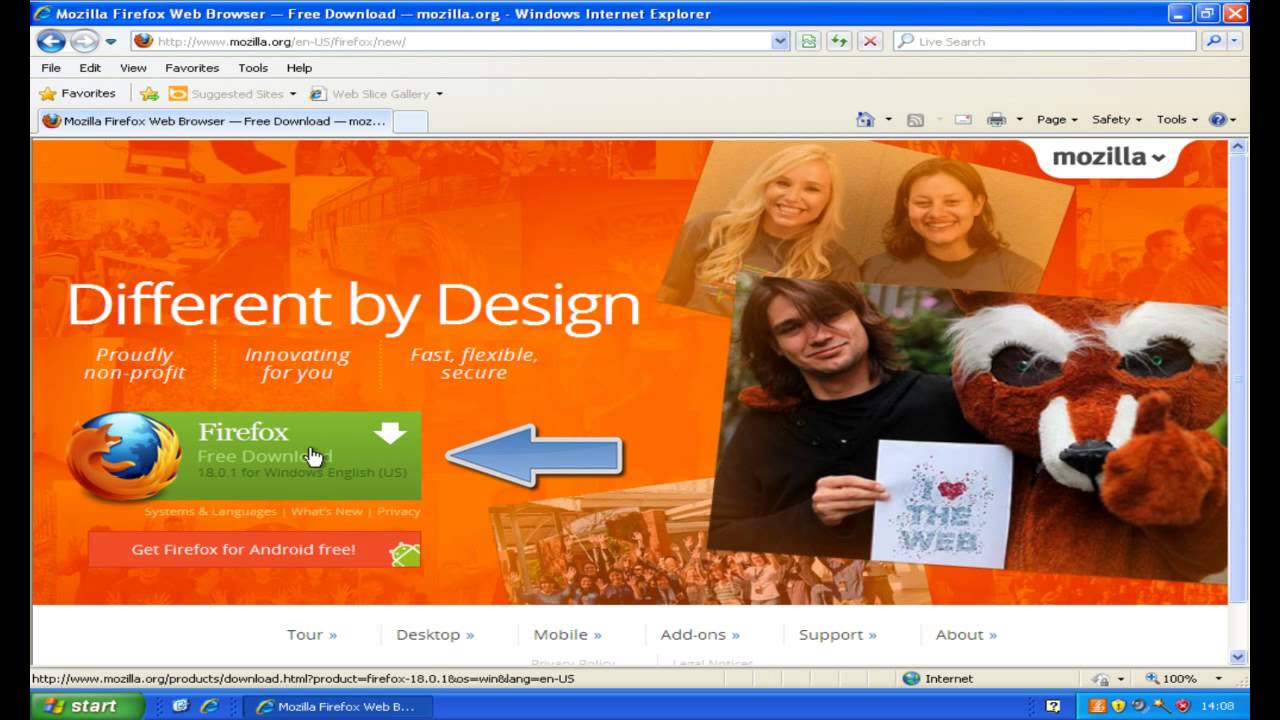Viewport: 1280px width, 720px height.
Task: Open the Web Slice Gallery dropdown
Action: (x=375, y=93)
